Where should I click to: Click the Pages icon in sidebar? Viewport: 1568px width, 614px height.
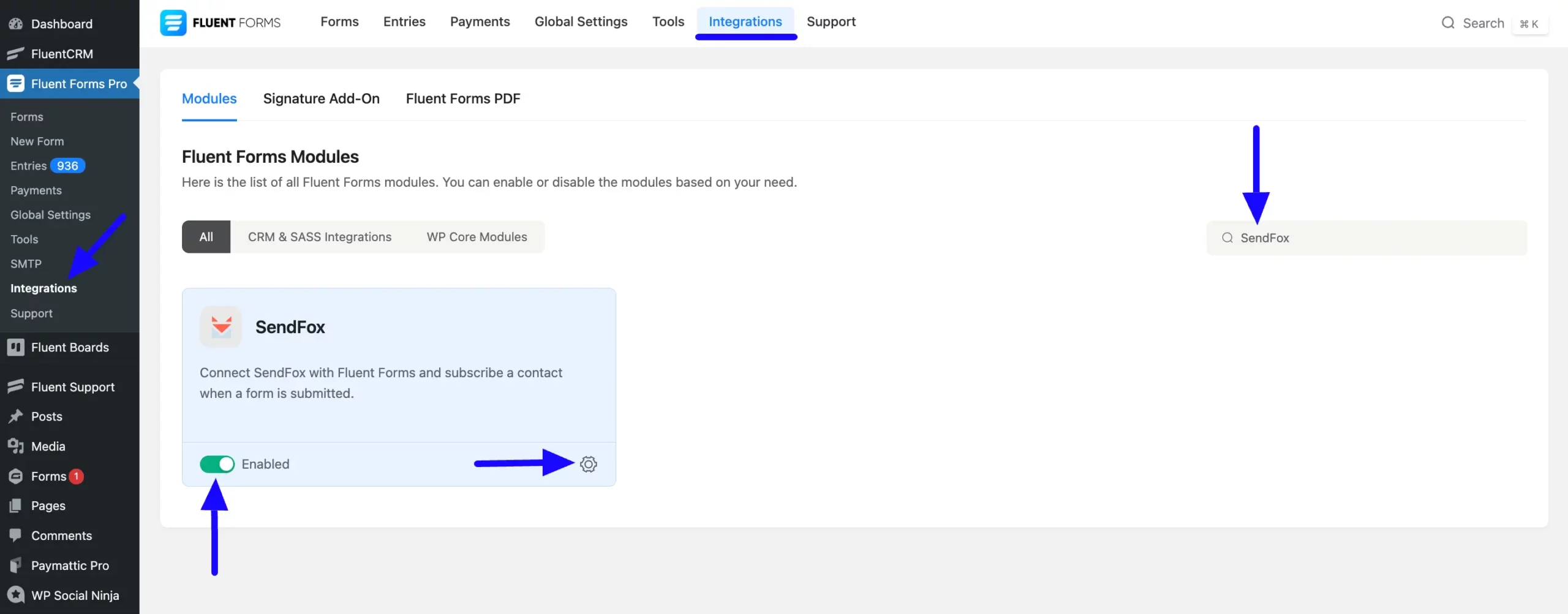(x=16, y=506)
